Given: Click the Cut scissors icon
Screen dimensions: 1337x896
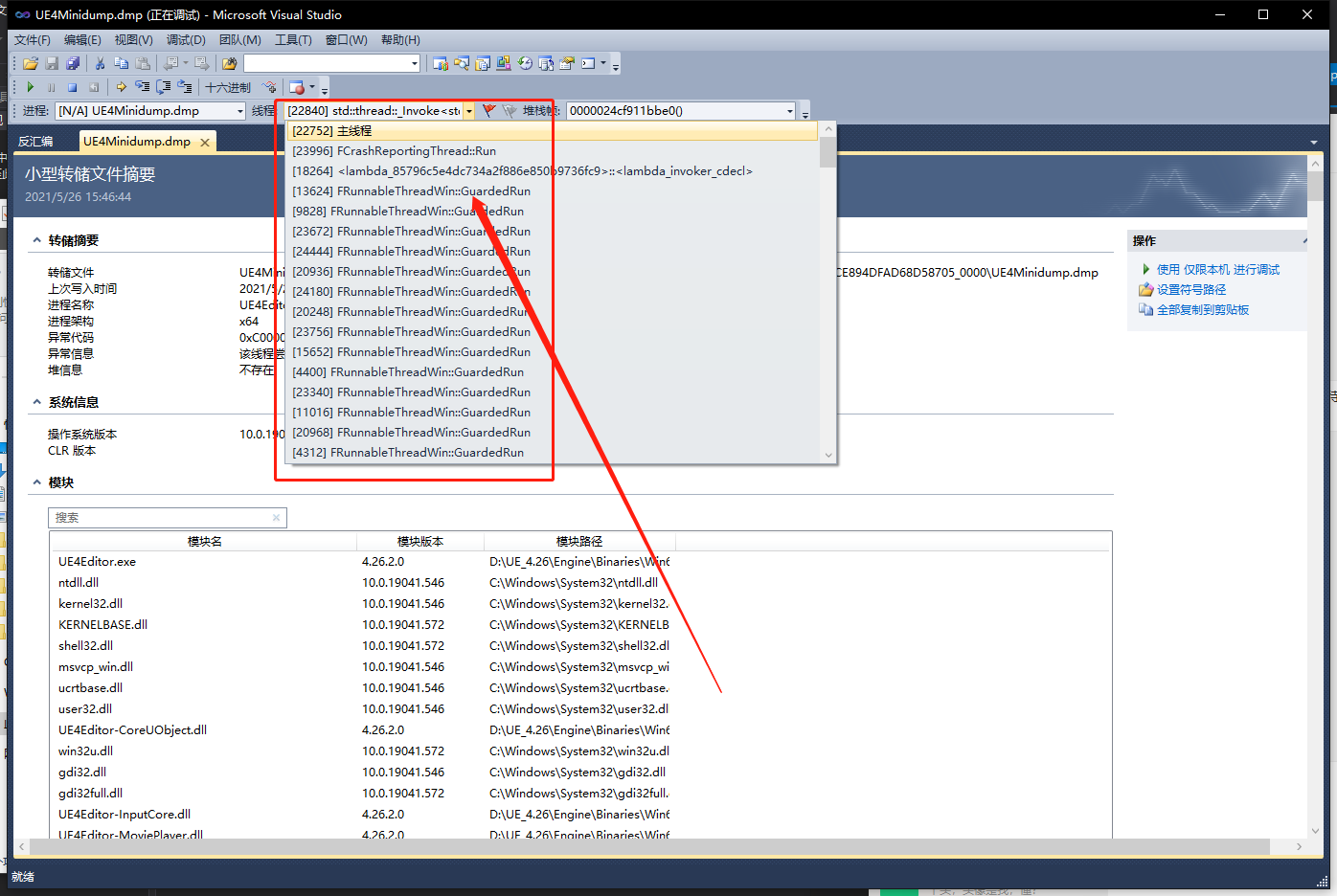Looking at the screenshot, I should click(100, 63).
